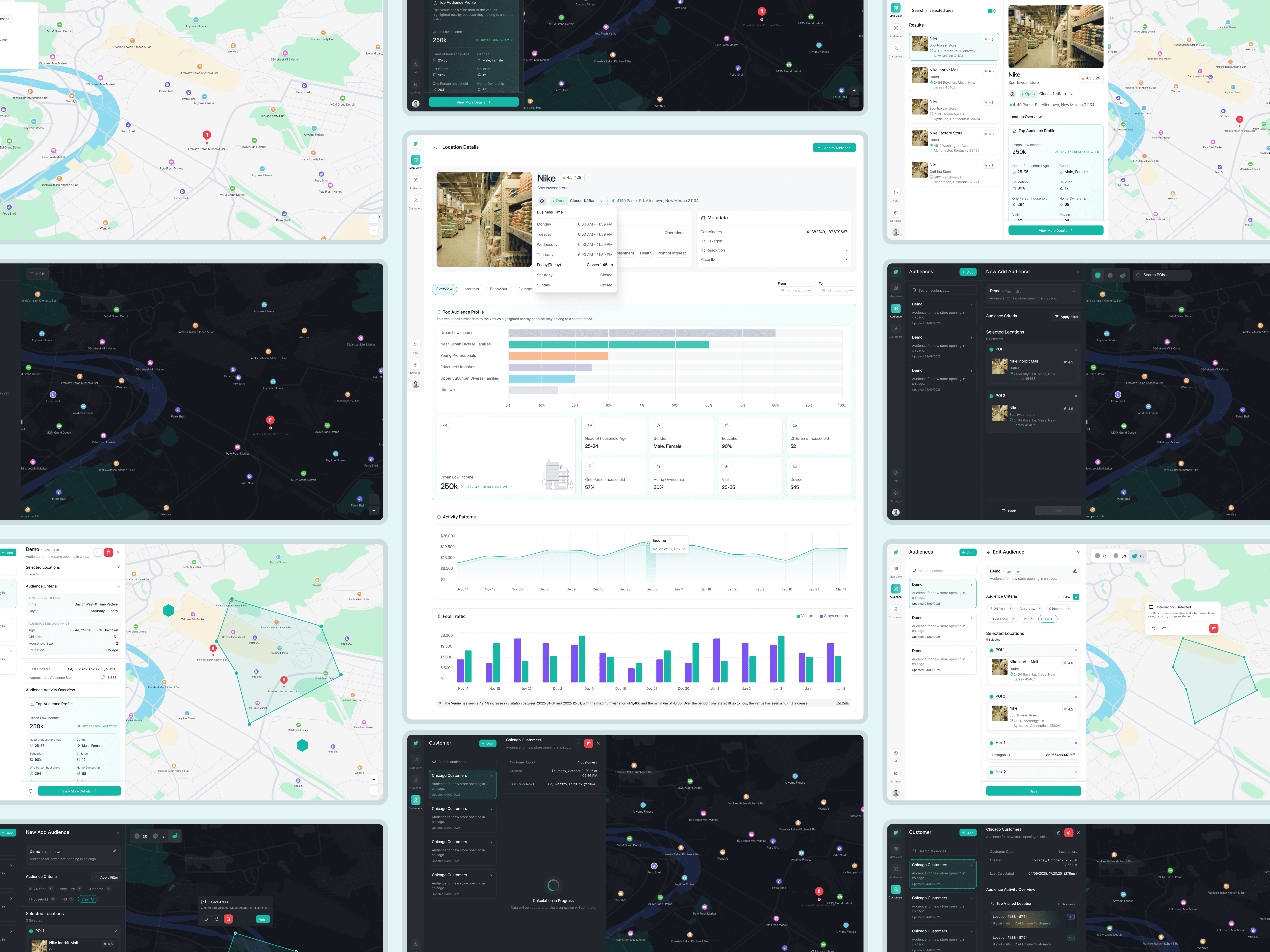The image size is (1270, 952).
Task: Go back using arrow beside Location Details title
Action: [x=436, y=148]
